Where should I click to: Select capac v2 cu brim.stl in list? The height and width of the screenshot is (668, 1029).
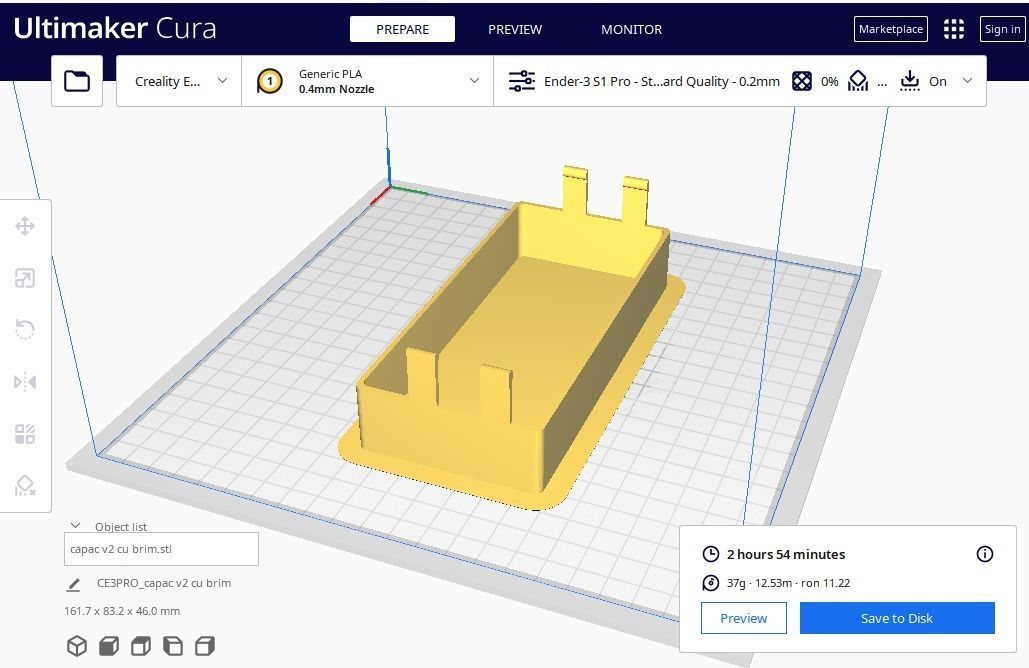[161, 549]
